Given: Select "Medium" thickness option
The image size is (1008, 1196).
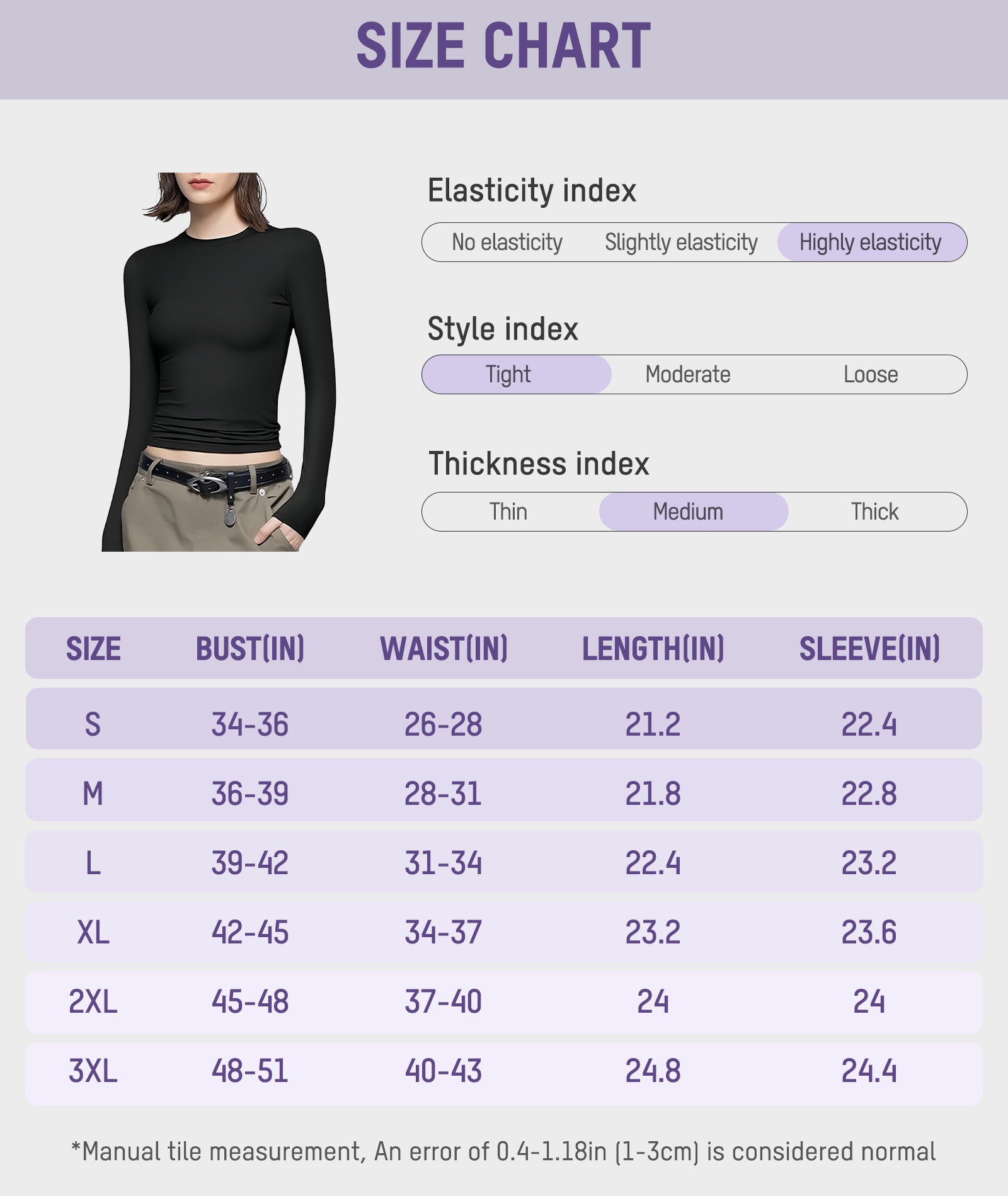Looking at the screenshot, I should coord(688,512).
